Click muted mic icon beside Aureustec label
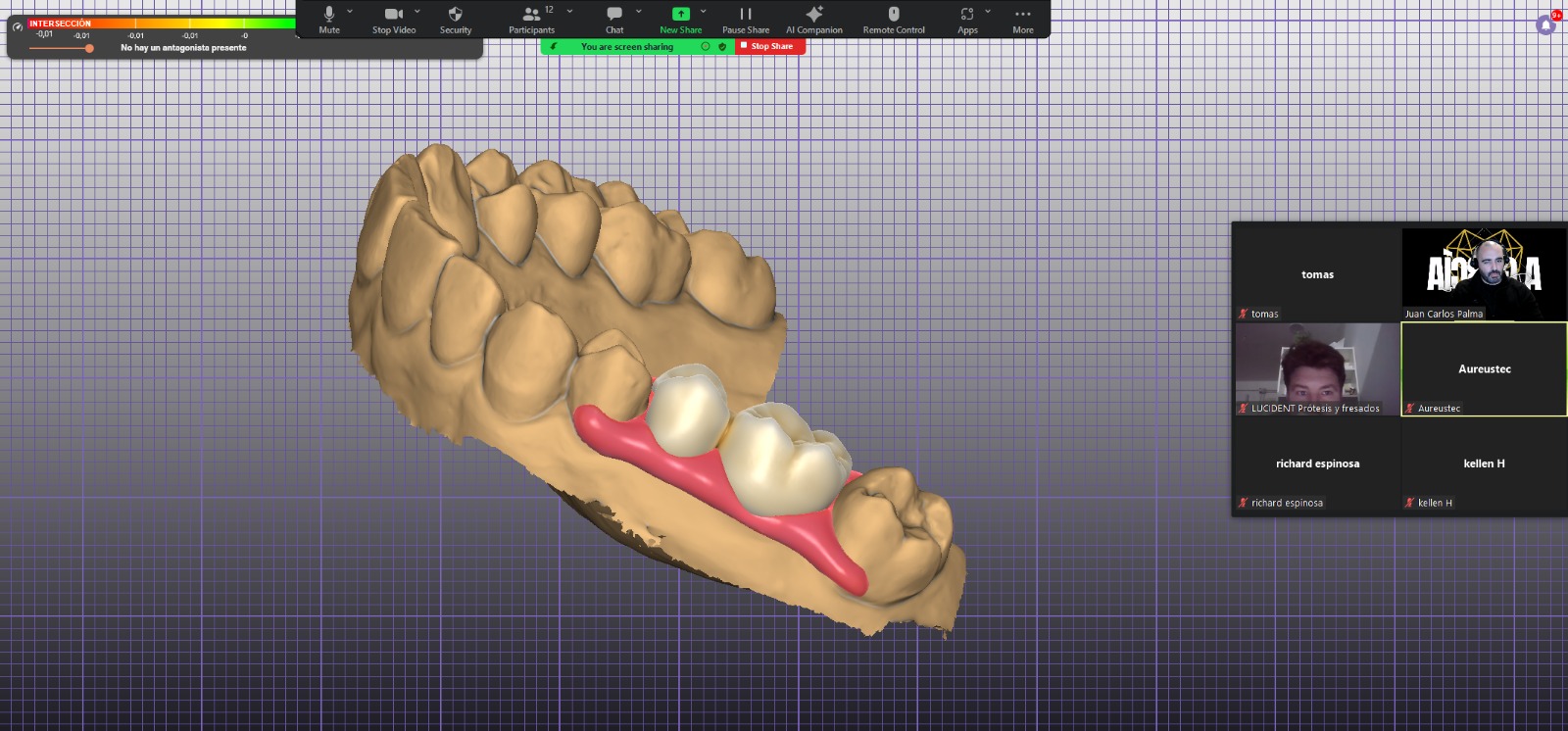The width and height of the screenshot is (1568, 731). click(x=1410, y=408)
